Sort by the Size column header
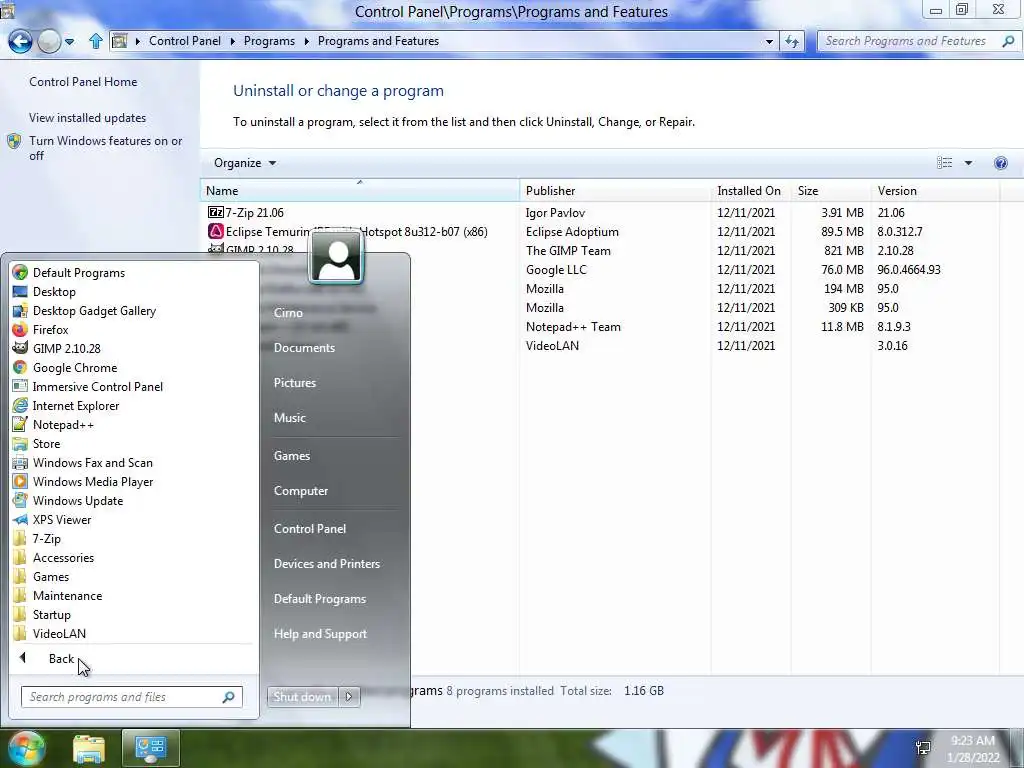 830,191
